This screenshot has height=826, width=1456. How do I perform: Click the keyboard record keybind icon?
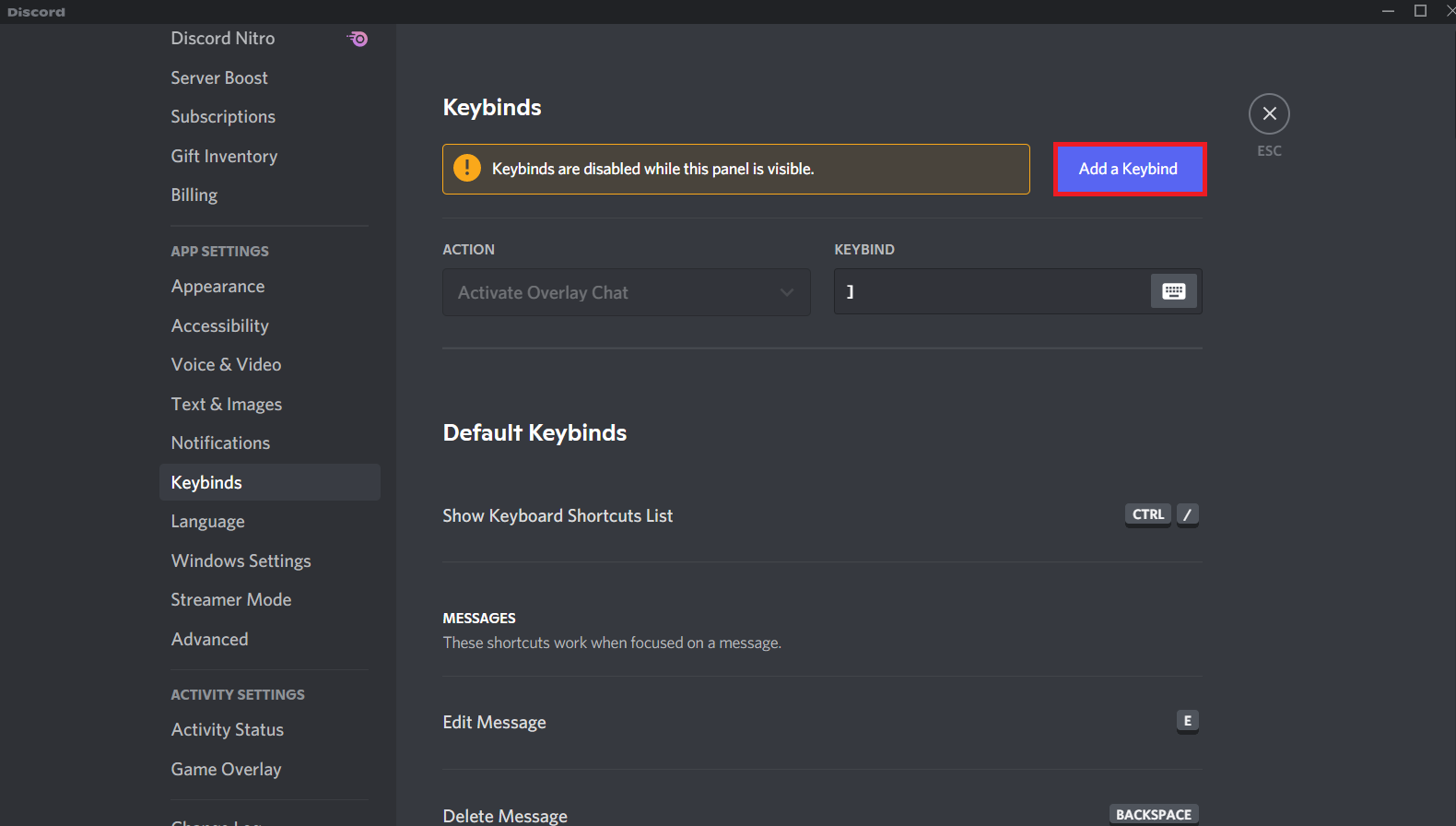pos(1173,291)
